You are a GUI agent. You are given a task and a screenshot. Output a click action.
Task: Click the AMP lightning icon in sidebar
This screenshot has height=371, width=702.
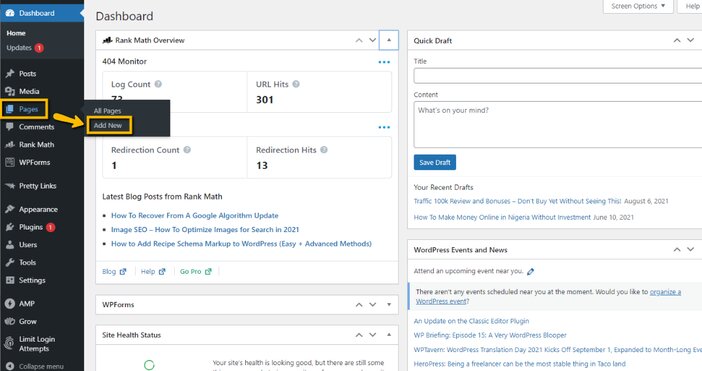coord(10,303)
